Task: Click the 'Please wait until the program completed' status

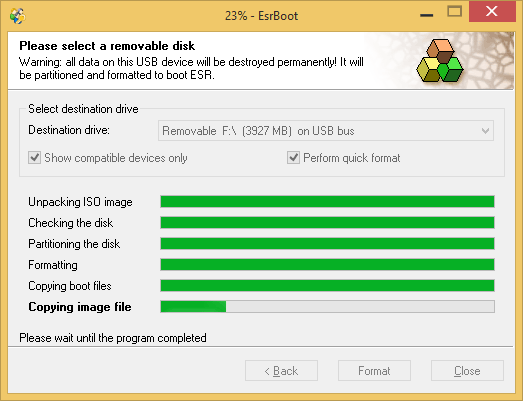Action: click(x=113, y=338)
